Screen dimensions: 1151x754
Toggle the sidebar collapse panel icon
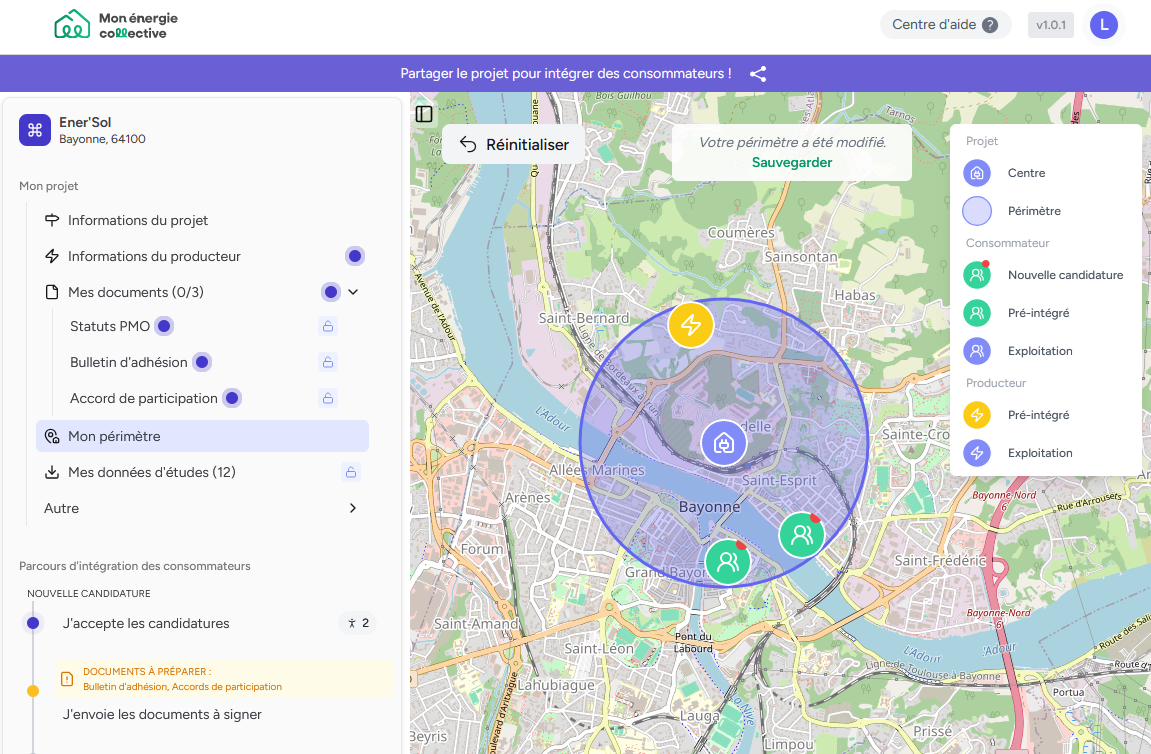(424, 114)
